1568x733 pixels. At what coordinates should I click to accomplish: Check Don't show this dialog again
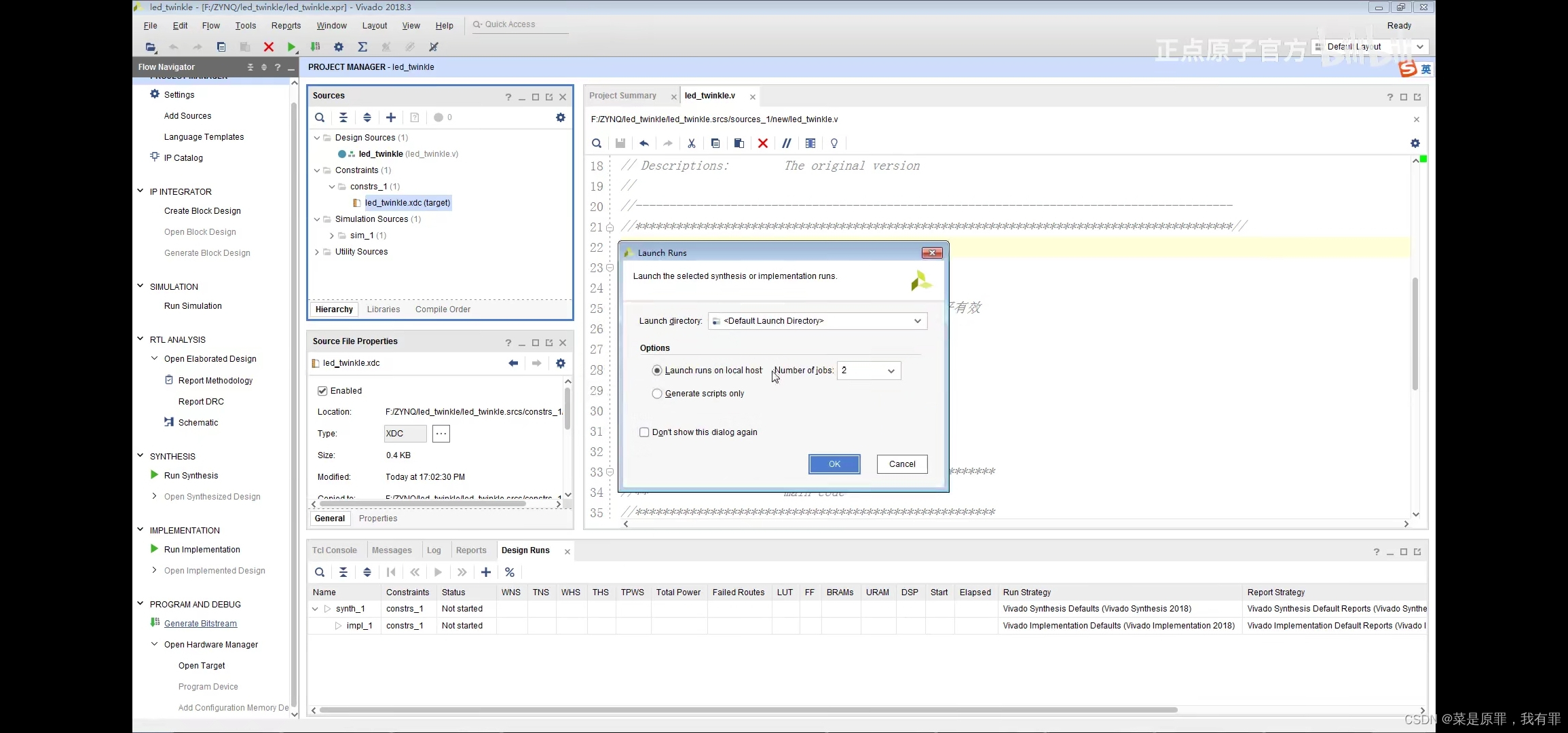[x=644, y=432]
